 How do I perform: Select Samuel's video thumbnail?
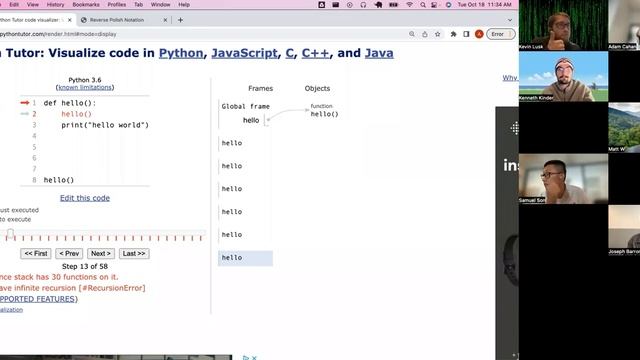click(x=563, y=179)
